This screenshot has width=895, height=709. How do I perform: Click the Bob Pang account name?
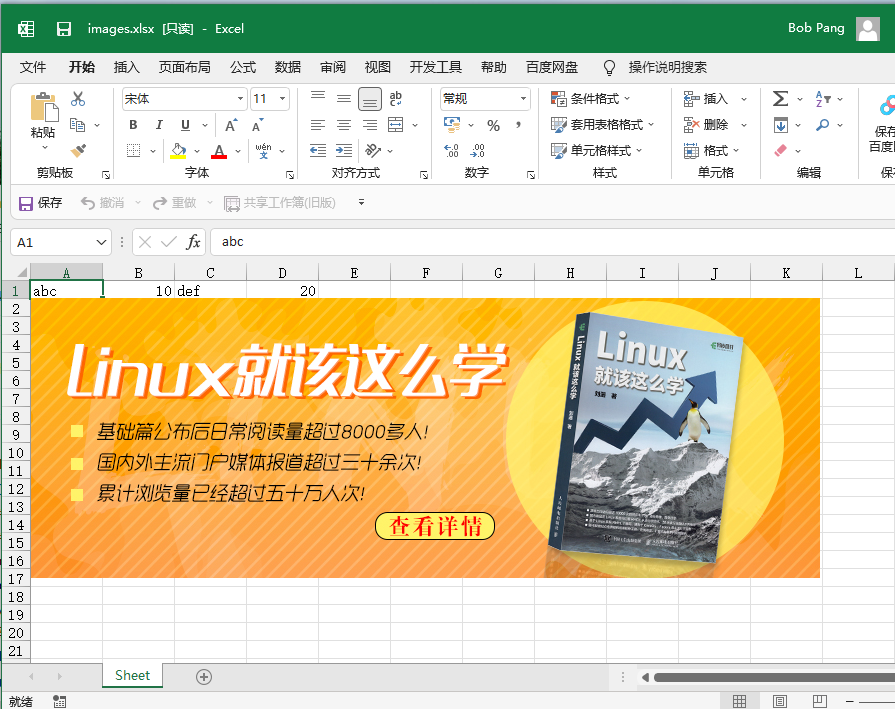(816, 28)
